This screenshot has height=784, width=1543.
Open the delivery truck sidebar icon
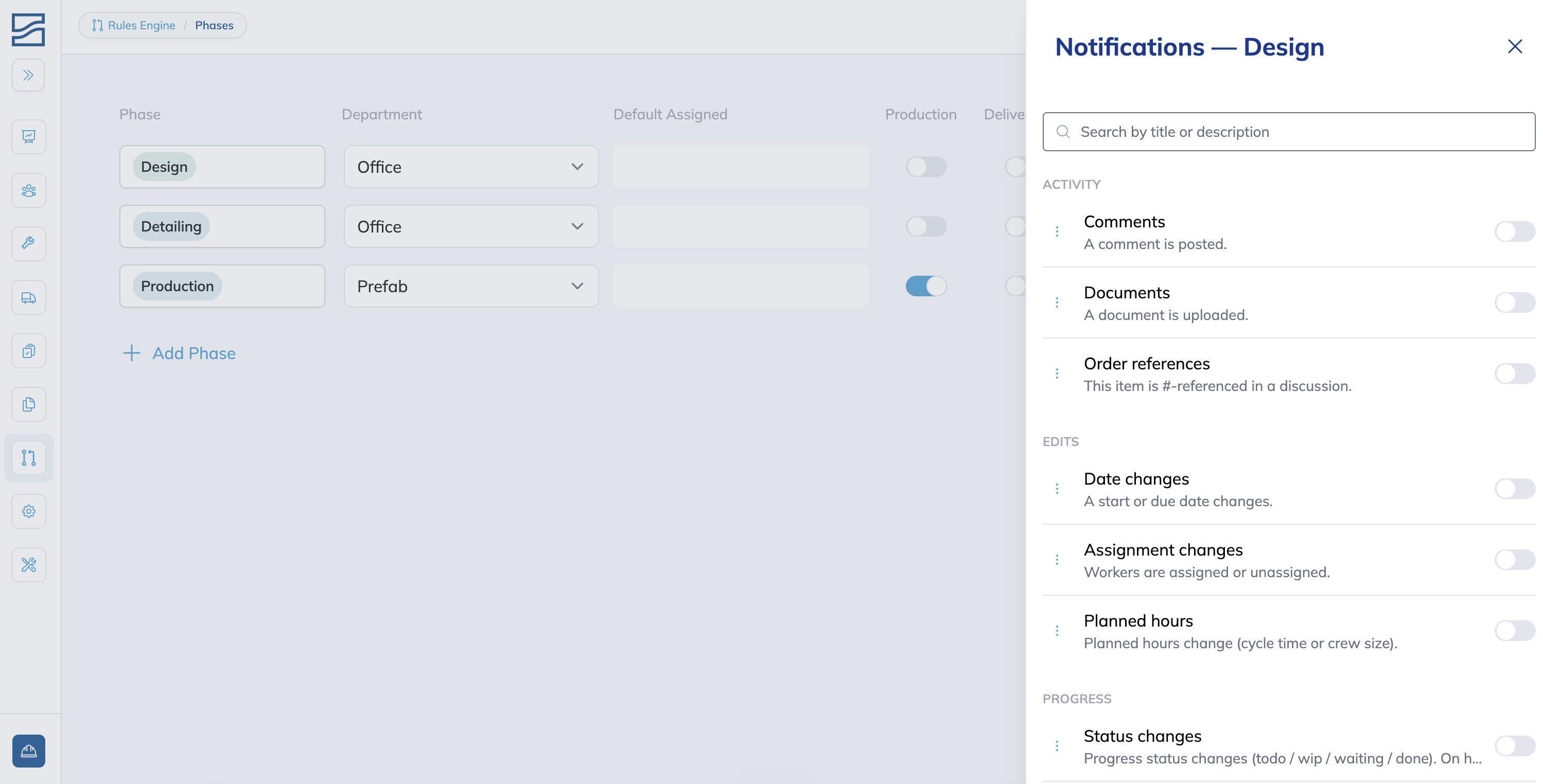pyautogui.click(x=28, y=298)
